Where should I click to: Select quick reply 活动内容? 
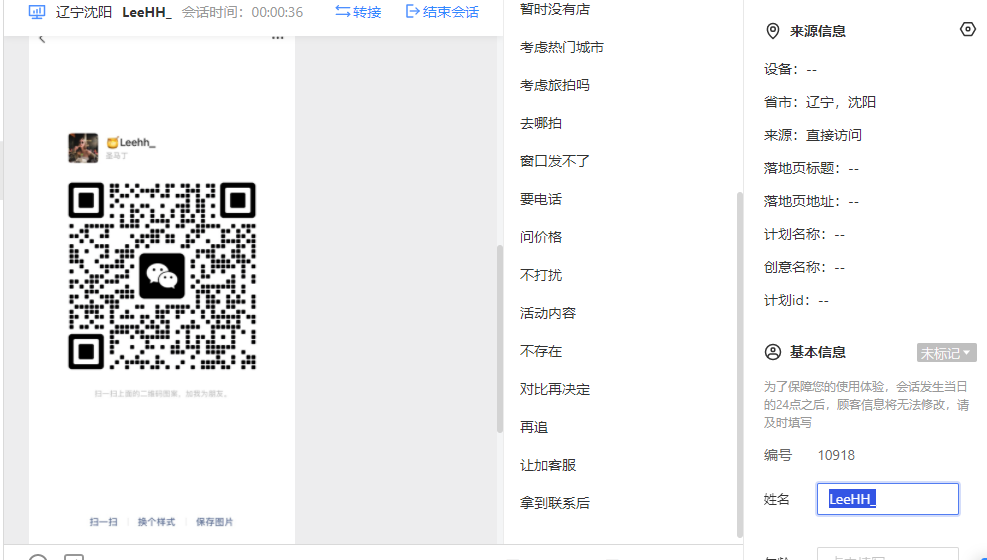pyautogui.click(x=548, y=313)
